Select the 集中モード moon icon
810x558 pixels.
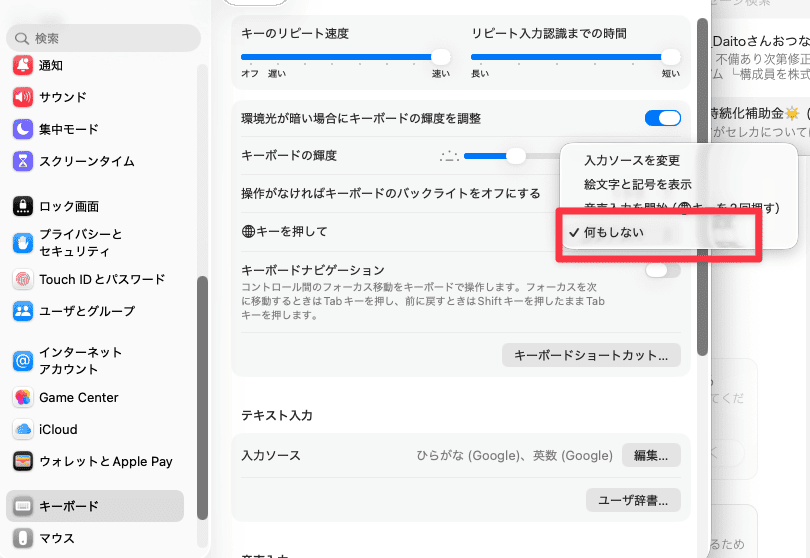click(23, 129)
